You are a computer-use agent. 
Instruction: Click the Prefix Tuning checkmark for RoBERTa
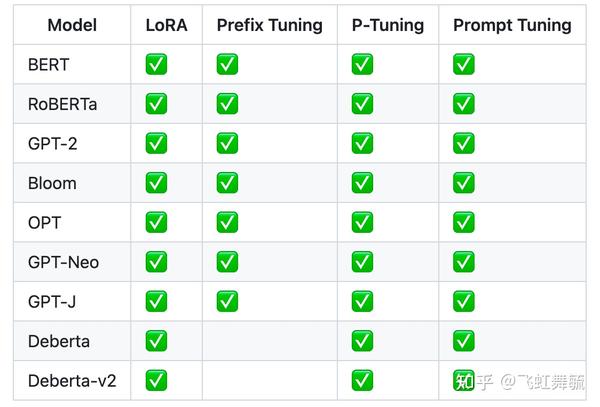[227, 104]
